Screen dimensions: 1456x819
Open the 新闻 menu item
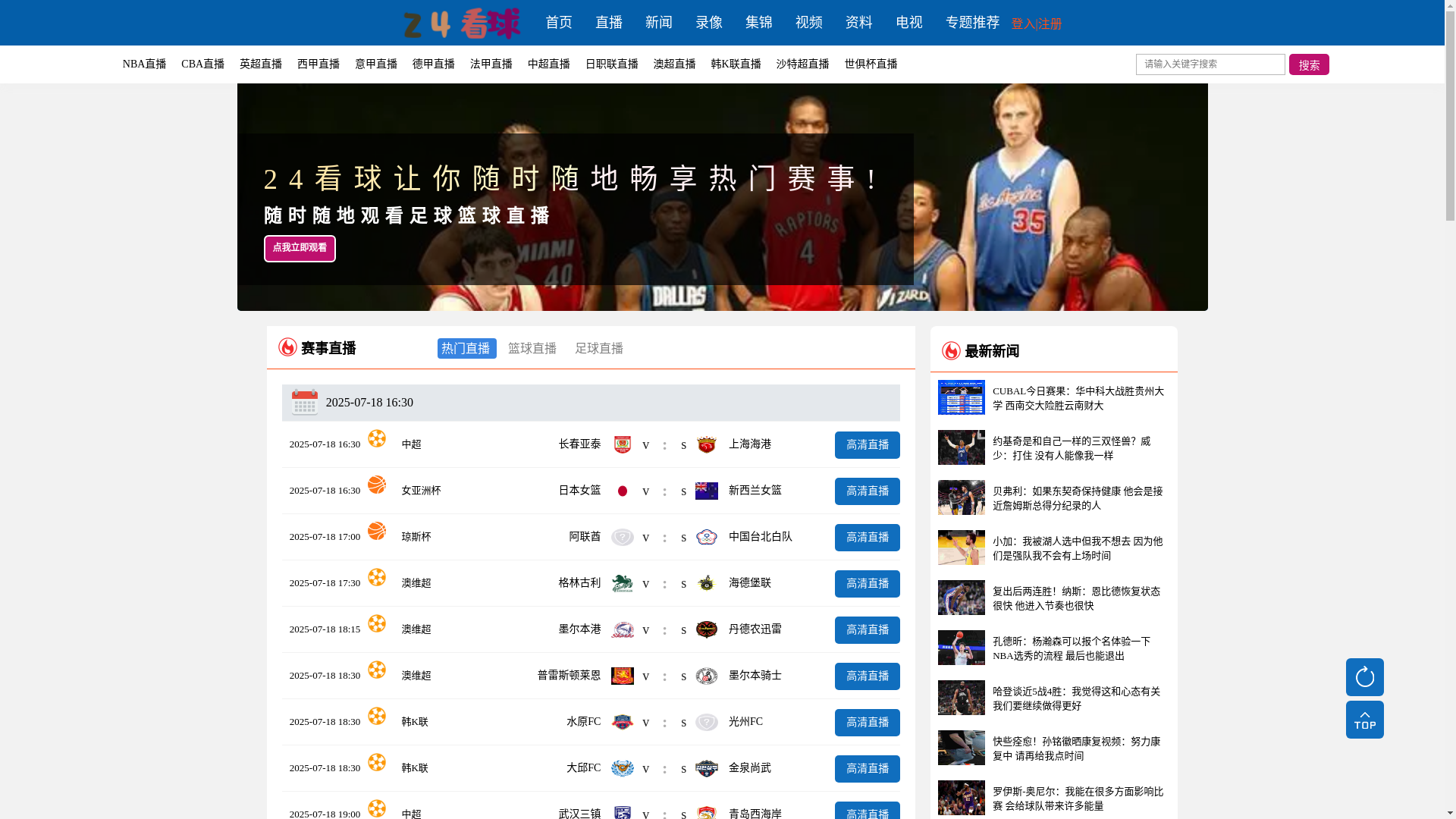659,23
